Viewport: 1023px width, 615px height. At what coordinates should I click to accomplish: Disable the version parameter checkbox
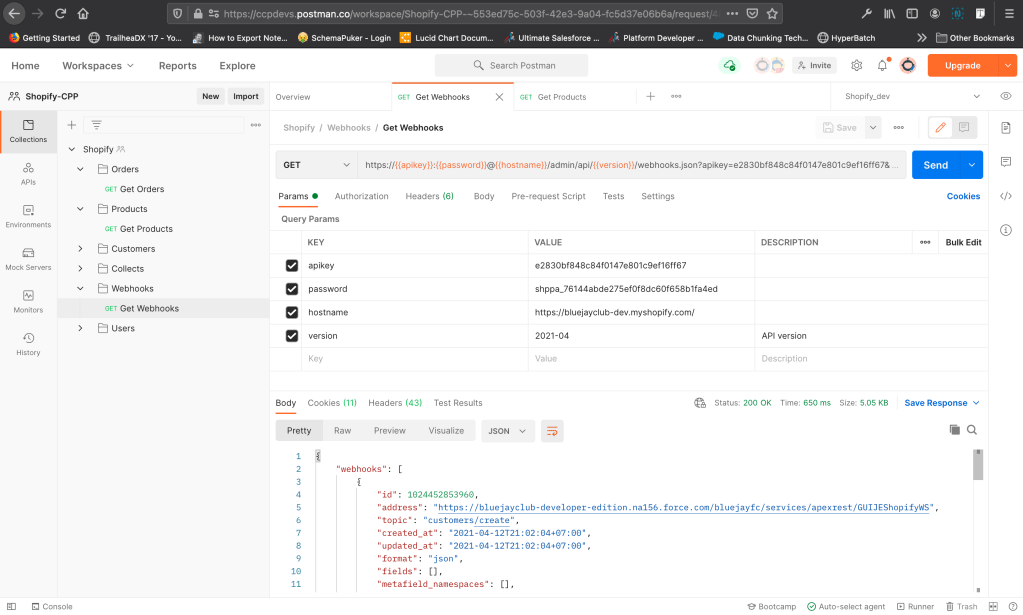tap(292, 336)
